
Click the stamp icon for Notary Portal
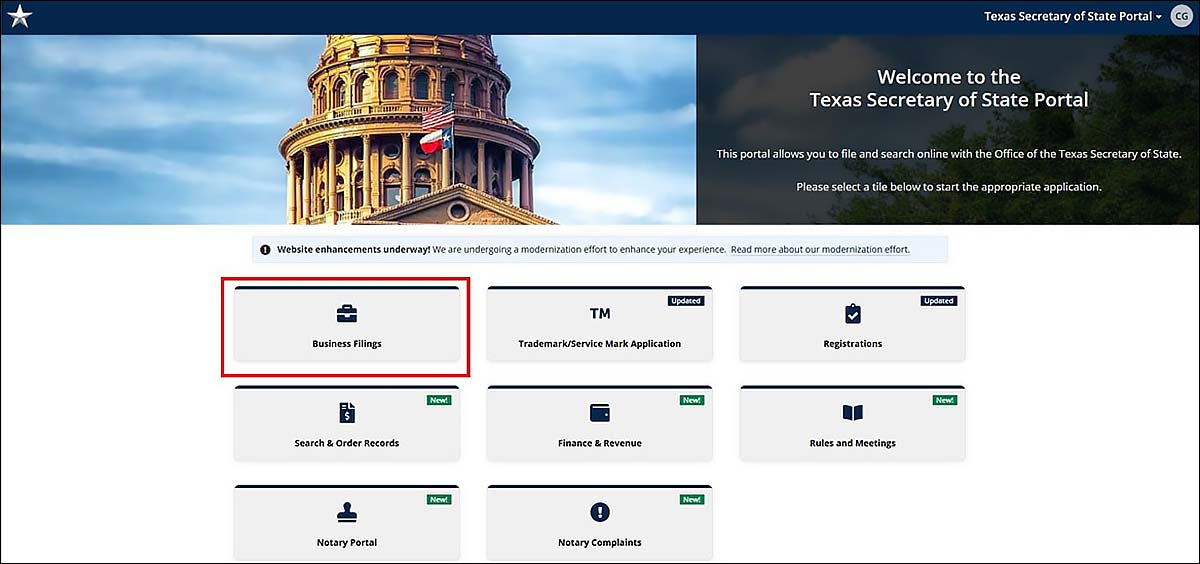[x=347, y=512]
